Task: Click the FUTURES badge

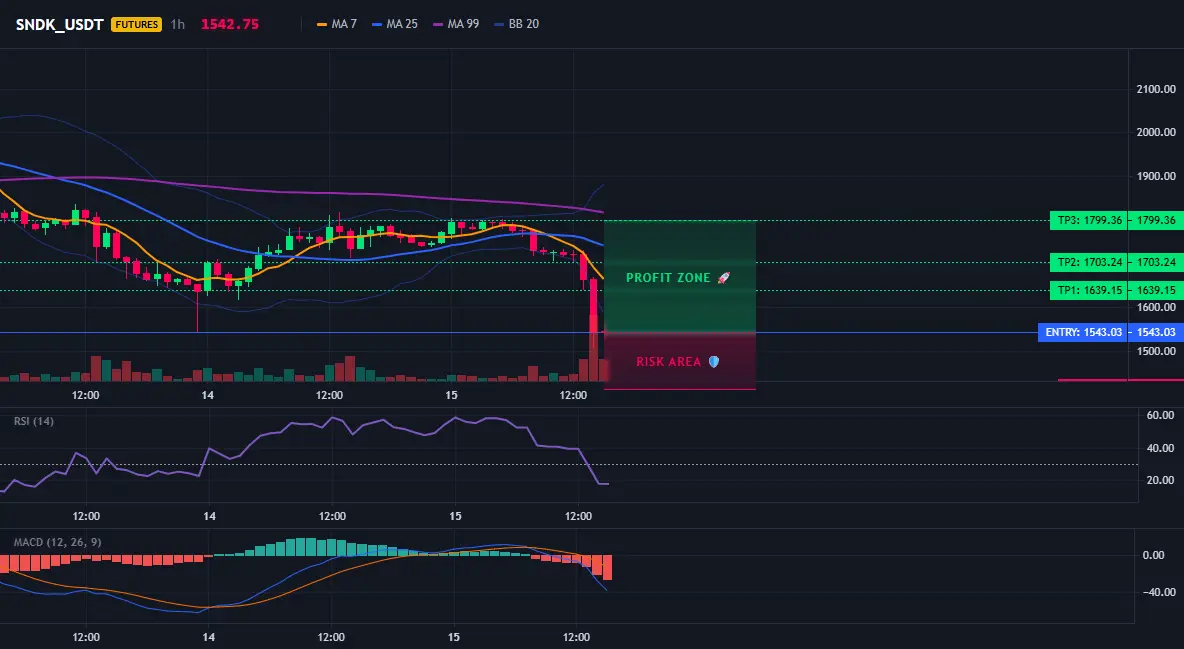Action: click(136, 24)
